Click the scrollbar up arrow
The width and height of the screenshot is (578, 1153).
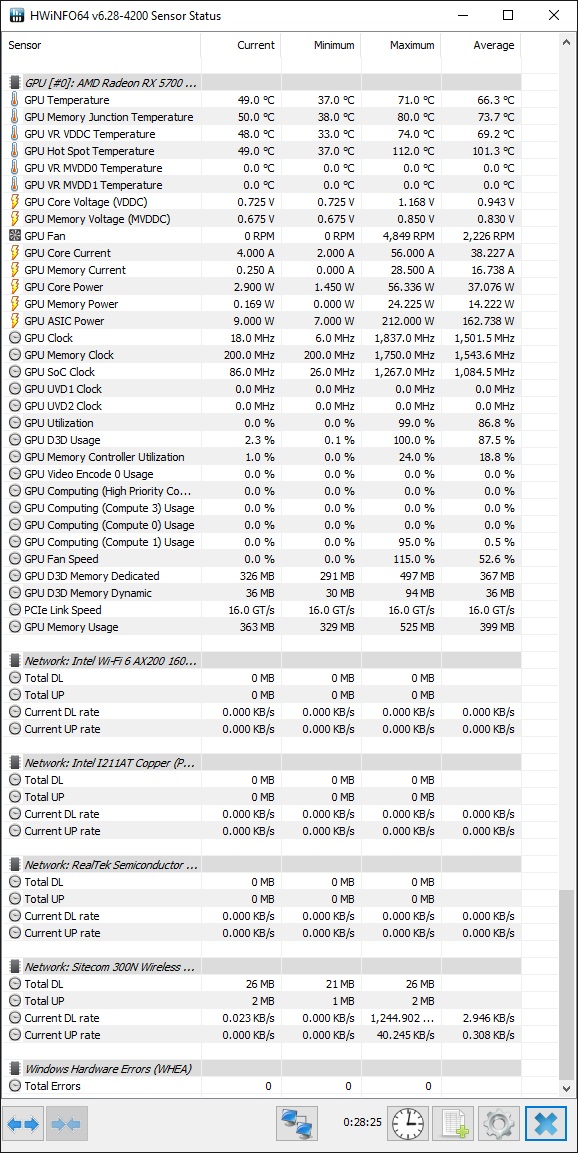click(x=566, y=43)
